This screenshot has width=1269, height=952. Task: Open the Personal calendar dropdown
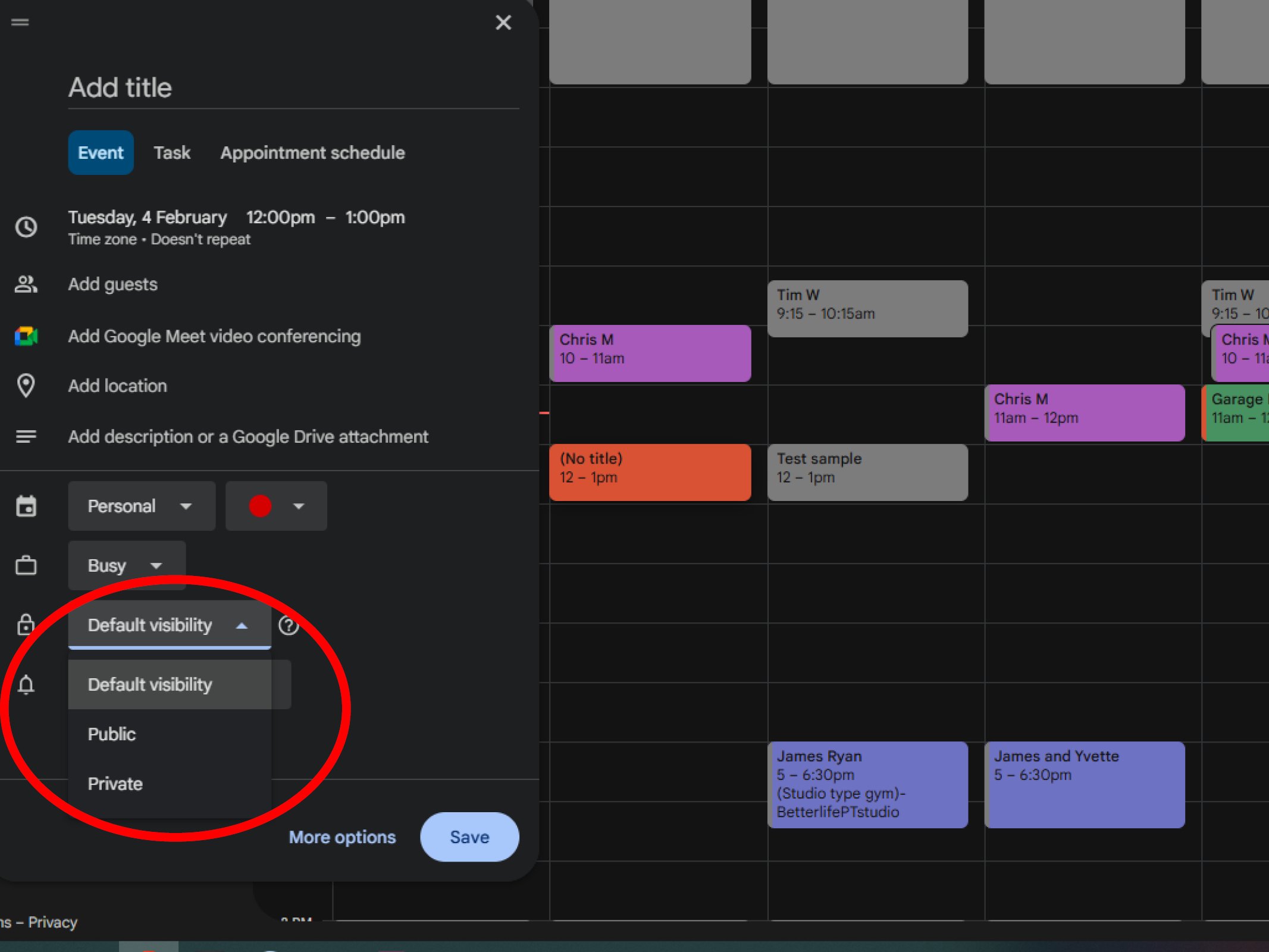click(x=142, y=506)
